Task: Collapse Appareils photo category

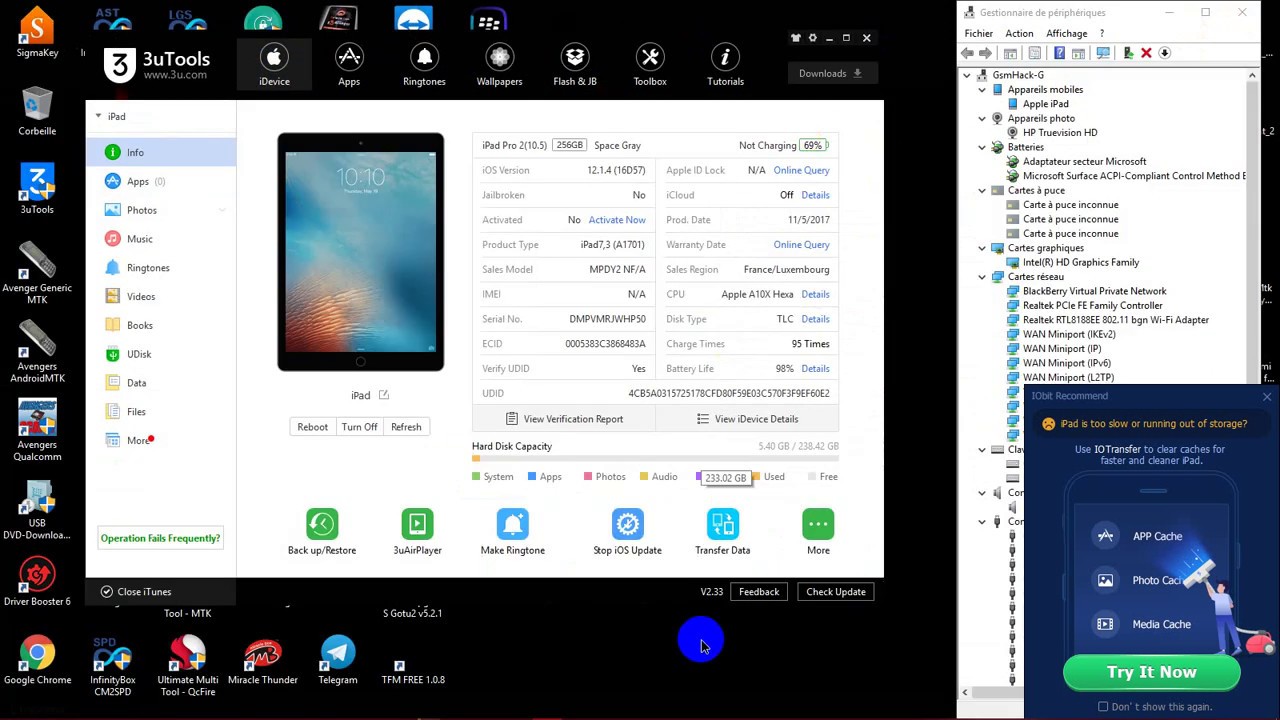Action: [x=982, y=118]
